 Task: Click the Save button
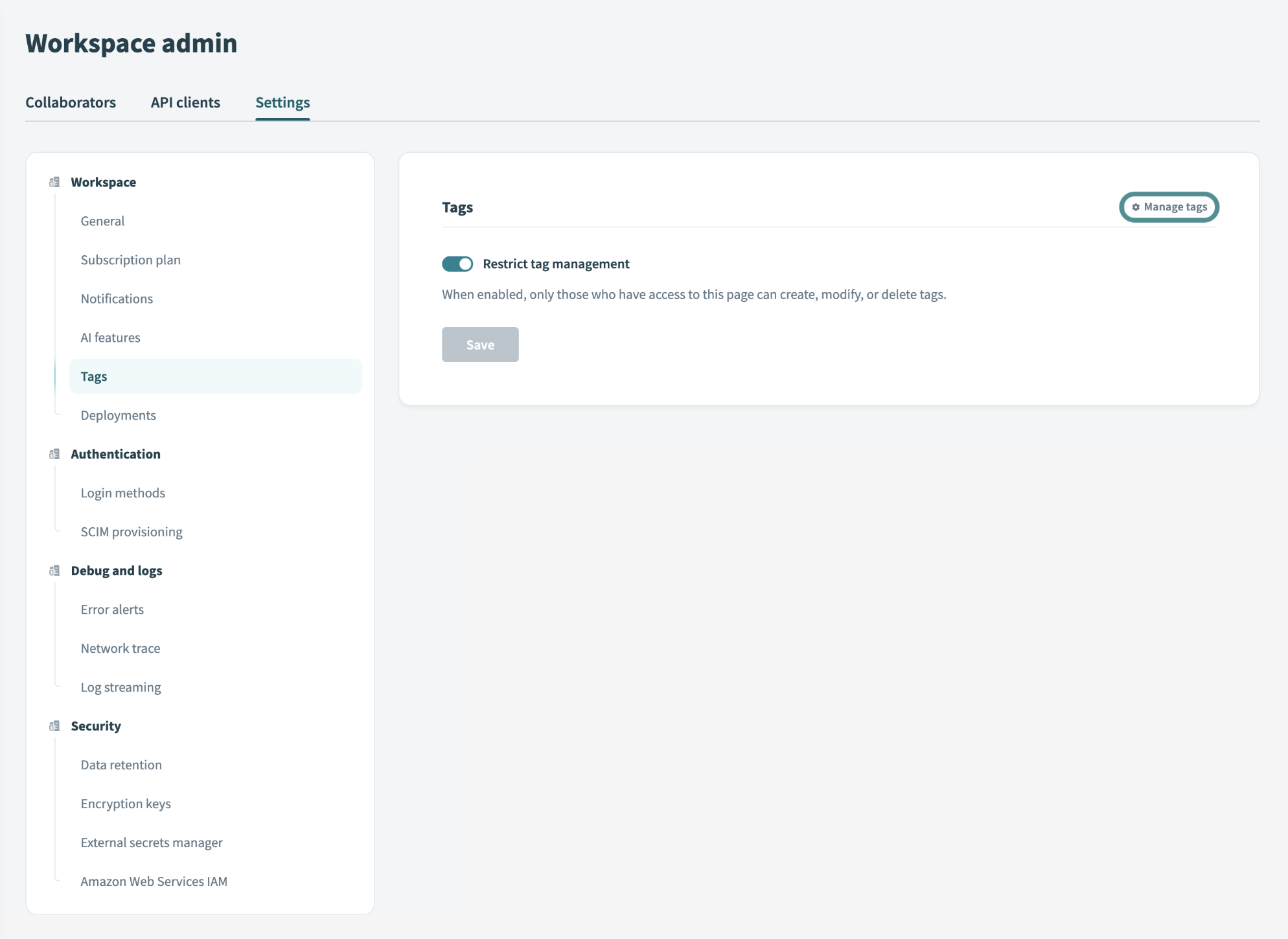point(480,344)
